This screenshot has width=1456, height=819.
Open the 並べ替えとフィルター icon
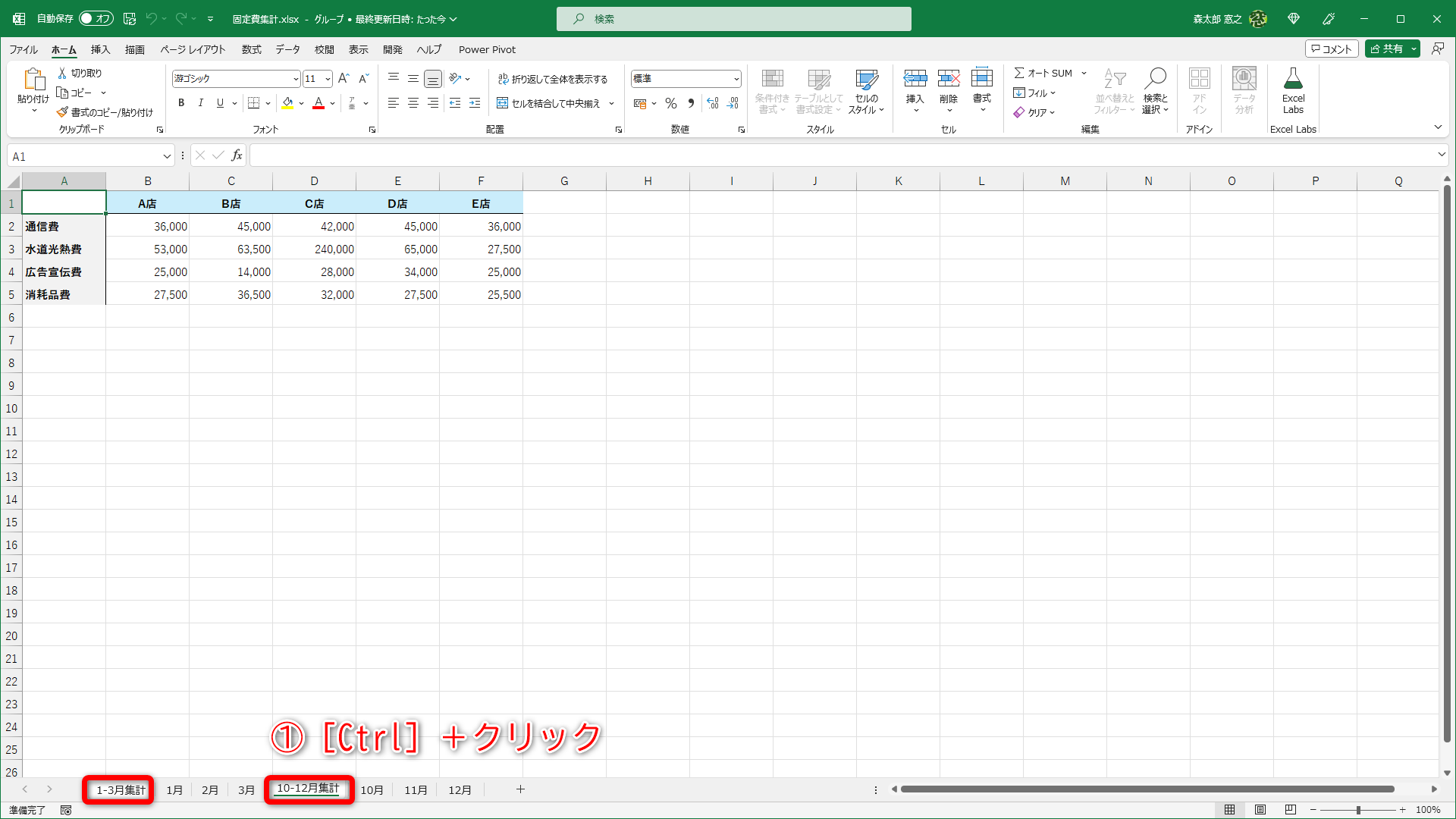point(1113,91)
